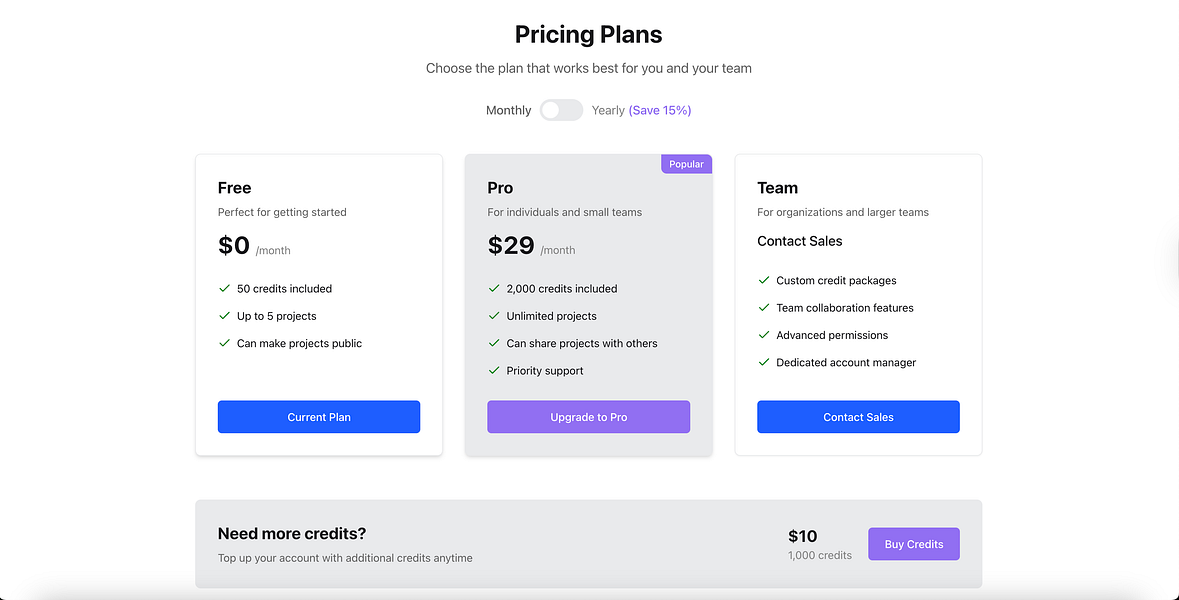Click the checkmark beside "50 credits included"
Image resolution: width=1179 pixels, height=600 pixels.
[x=224, y=288]
